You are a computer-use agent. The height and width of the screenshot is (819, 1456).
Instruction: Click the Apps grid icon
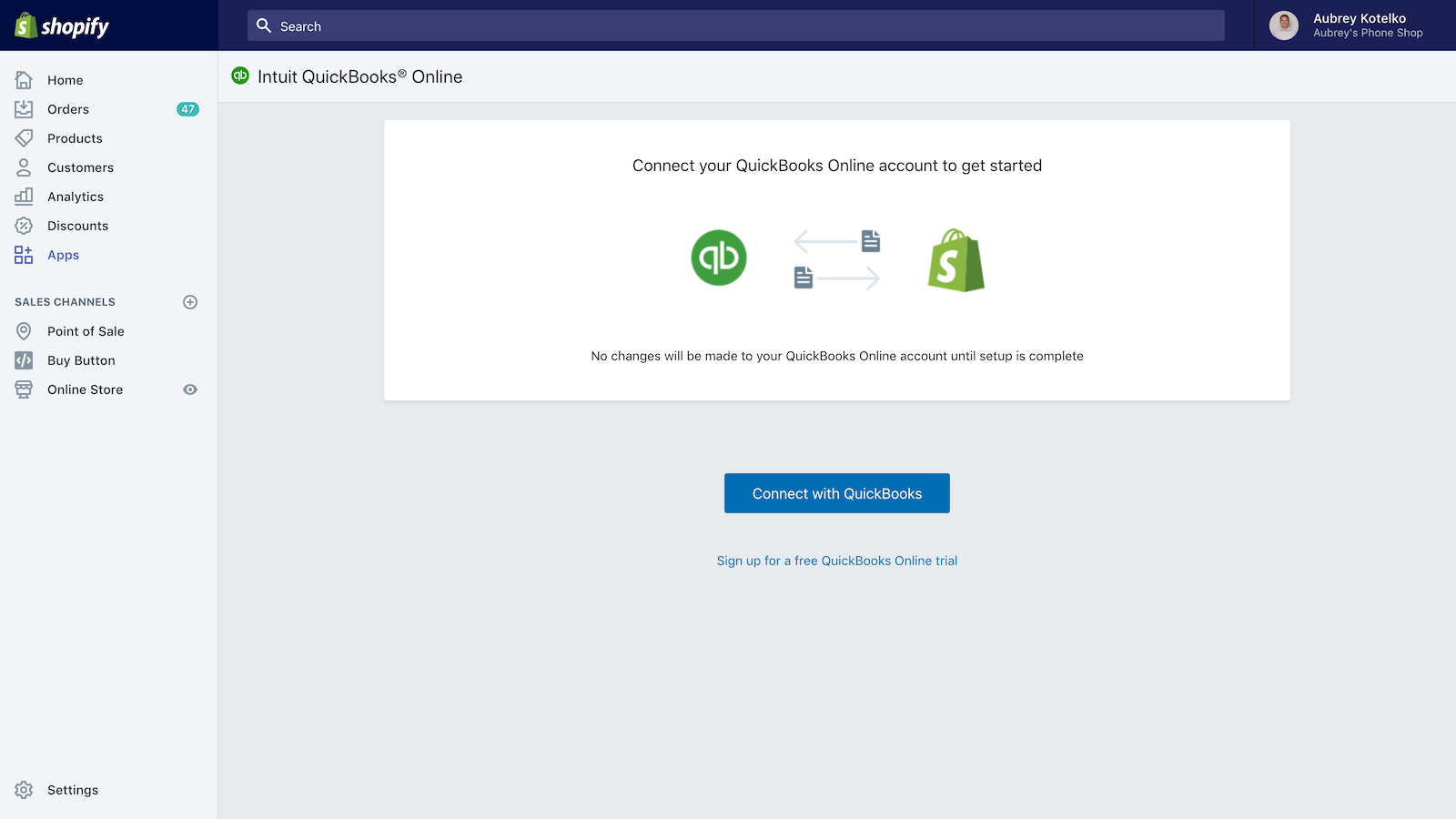click(x=24, y=255)
